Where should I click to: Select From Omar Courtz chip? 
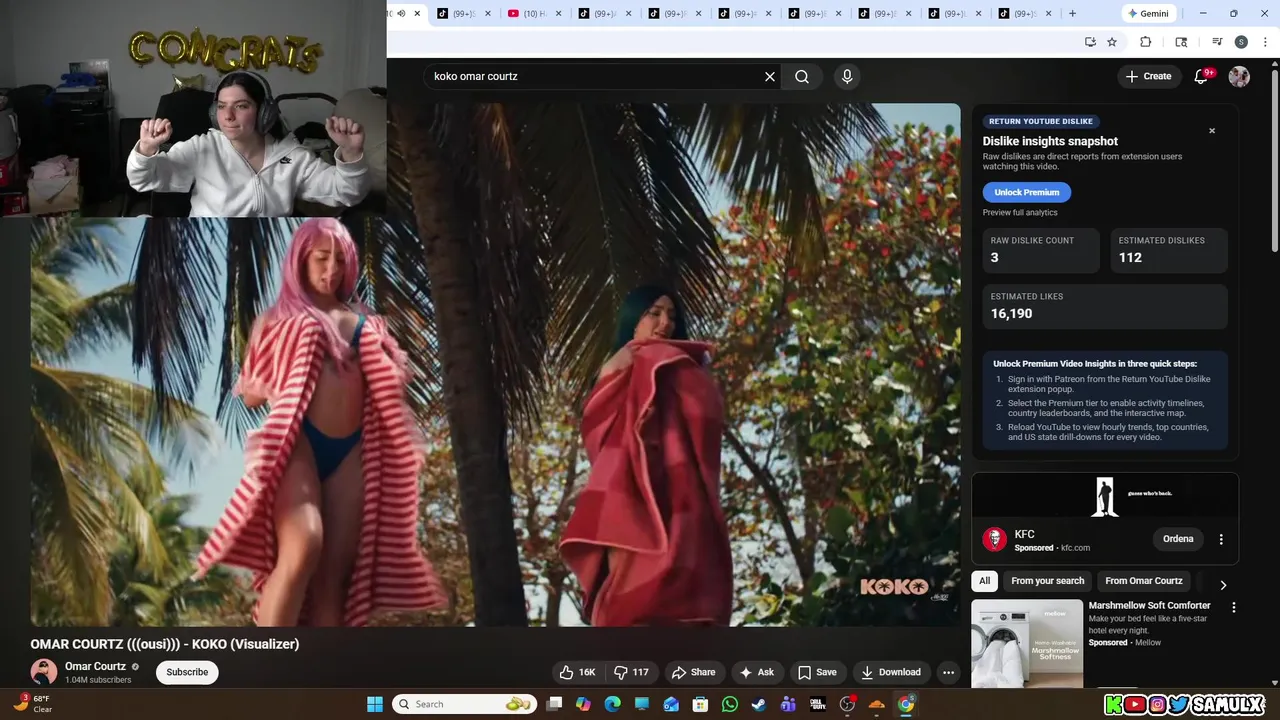(x=1143, y=581)
